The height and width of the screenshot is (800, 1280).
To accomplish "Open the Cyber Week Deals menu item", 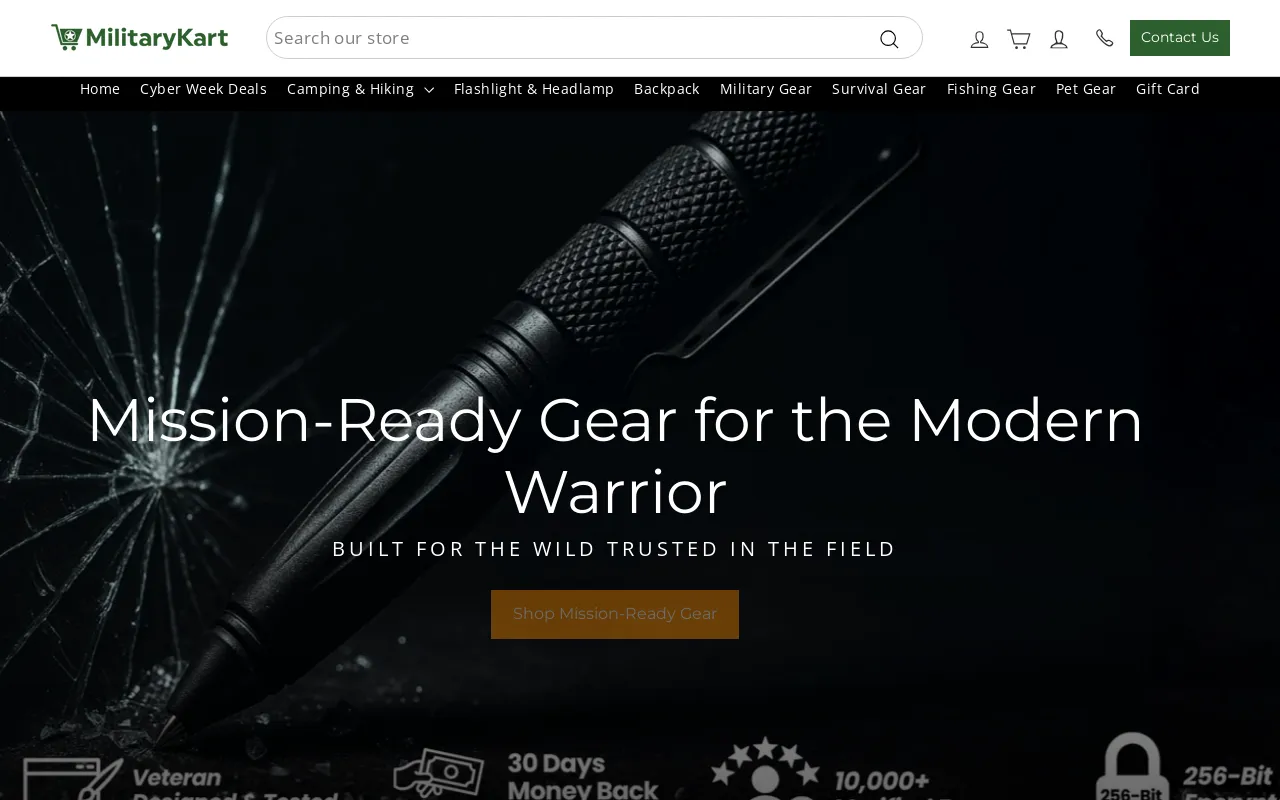I will (203, 89).
